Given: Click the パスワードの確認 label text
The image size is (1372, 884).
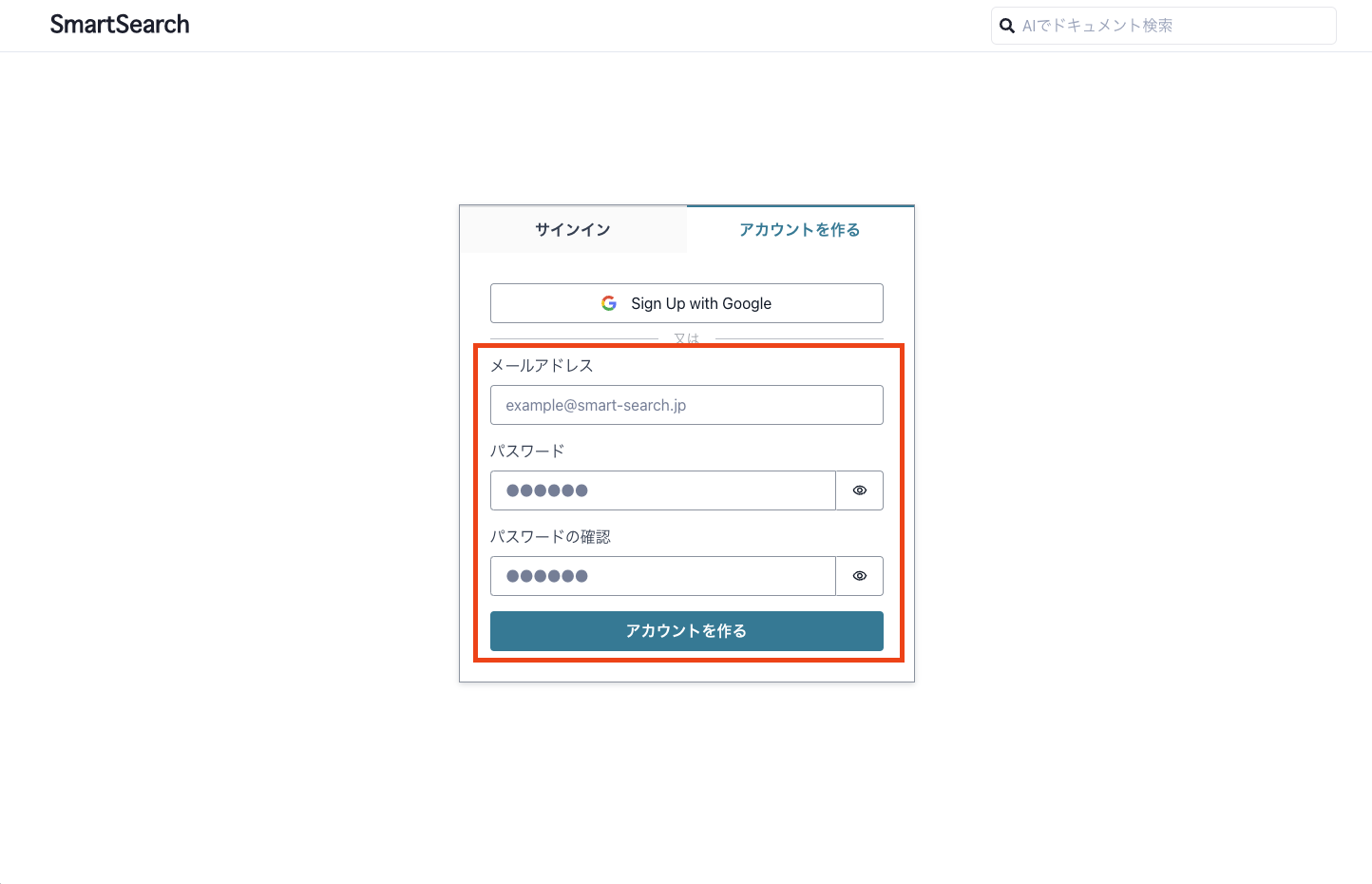Looking at the screenshot, I should (x=550, y=536).
